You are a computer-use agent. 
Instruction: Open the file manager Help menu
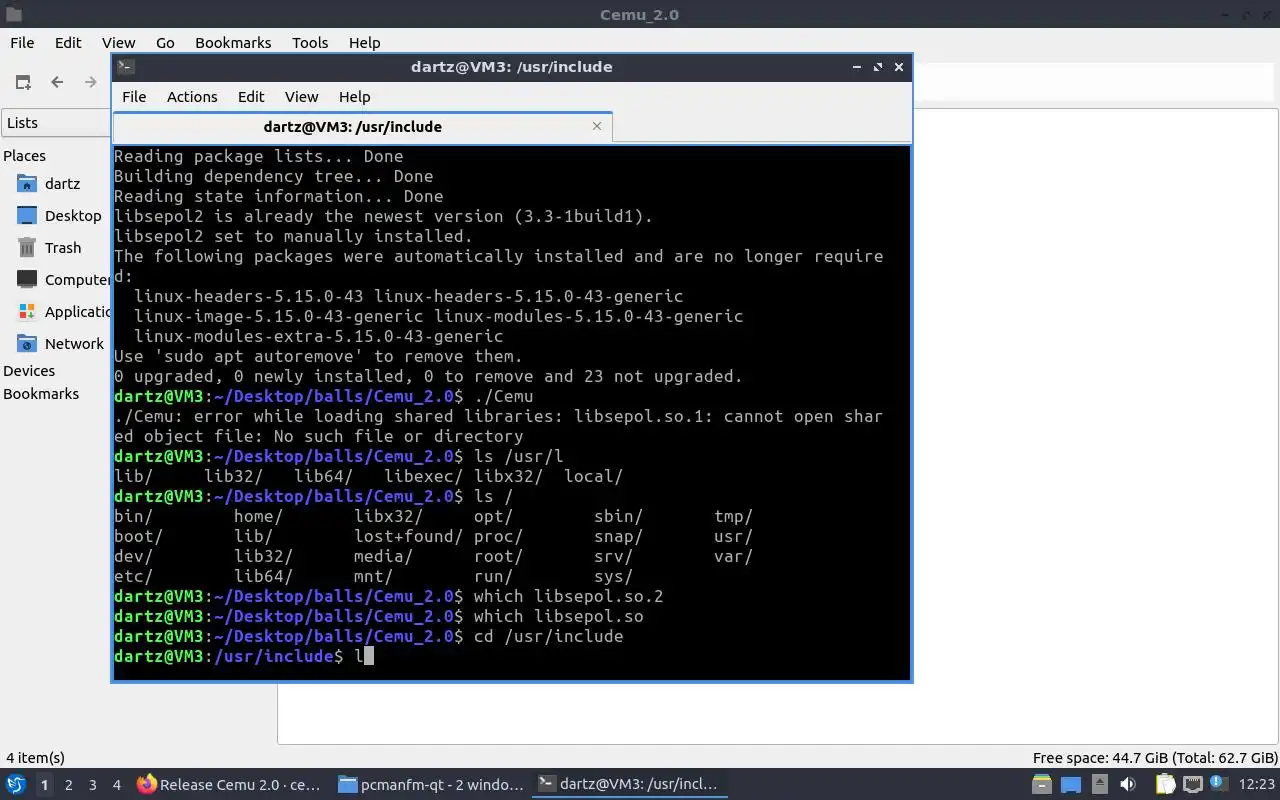click(364, 43)
